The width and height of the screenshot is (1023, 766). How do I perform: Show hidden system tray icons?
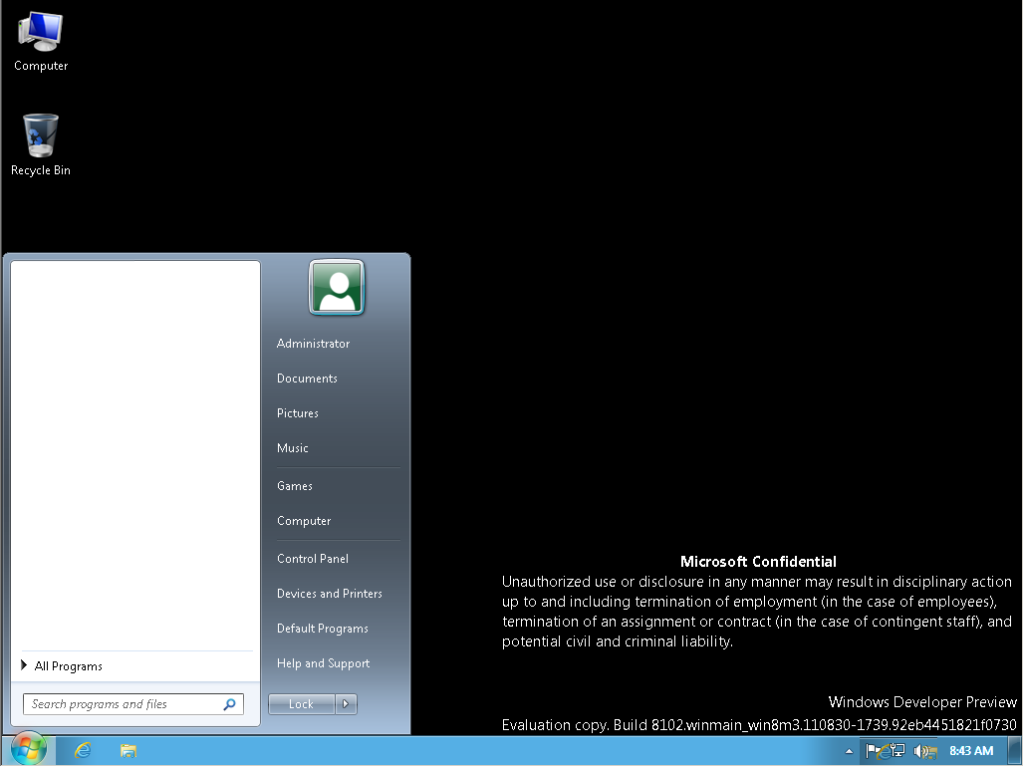click(850, 750)
